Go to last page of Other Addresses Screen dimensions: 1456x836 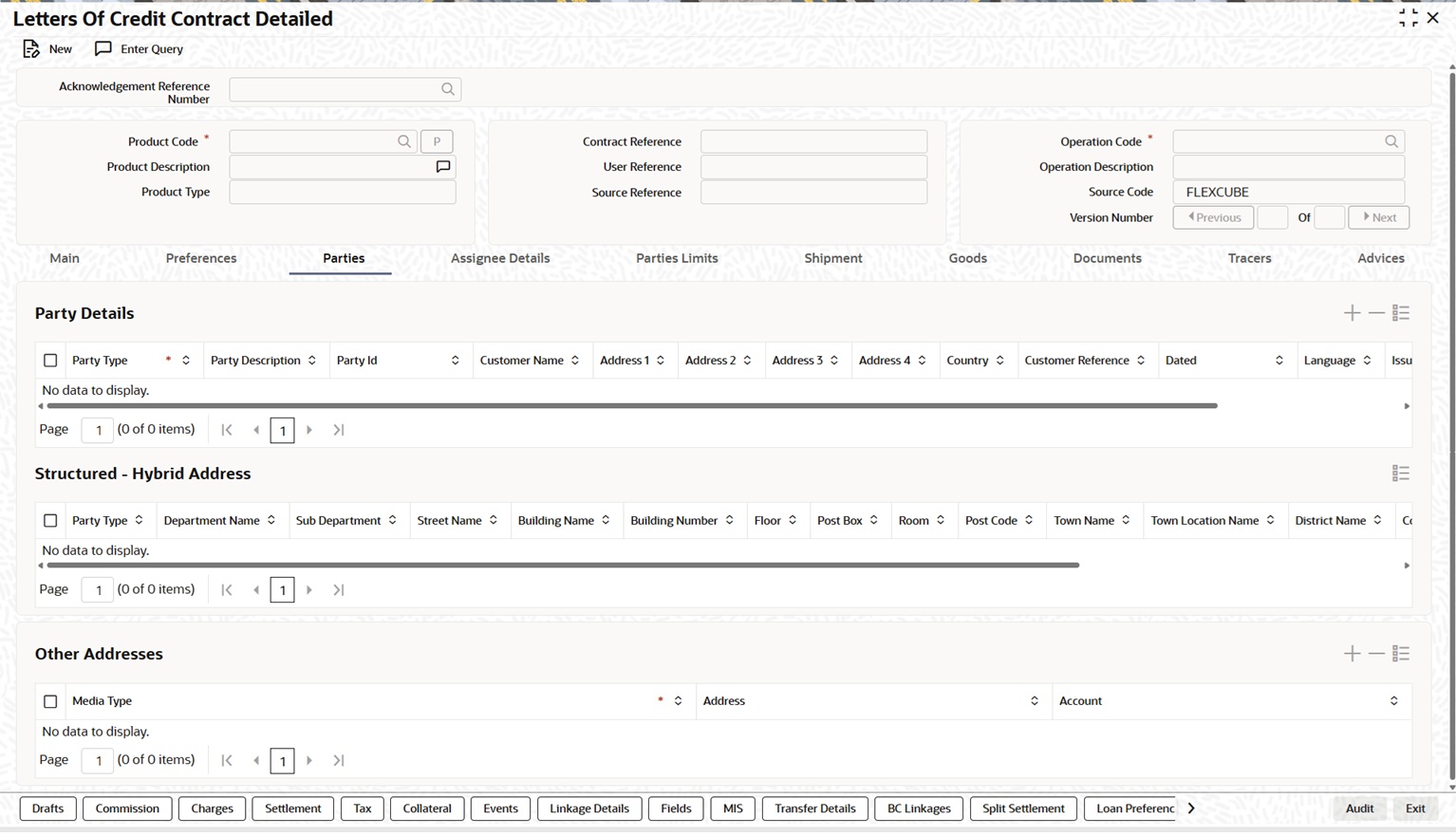coord(339,761)
